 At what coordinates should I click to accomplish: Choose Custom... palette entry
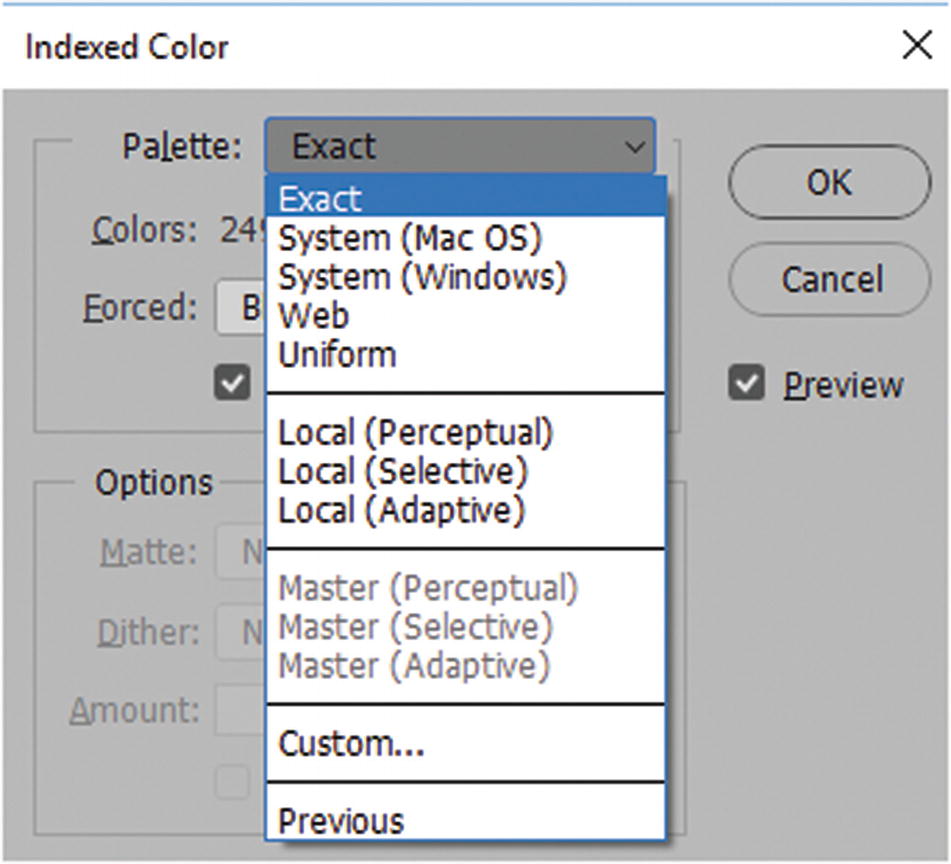(x=351, y=743)
